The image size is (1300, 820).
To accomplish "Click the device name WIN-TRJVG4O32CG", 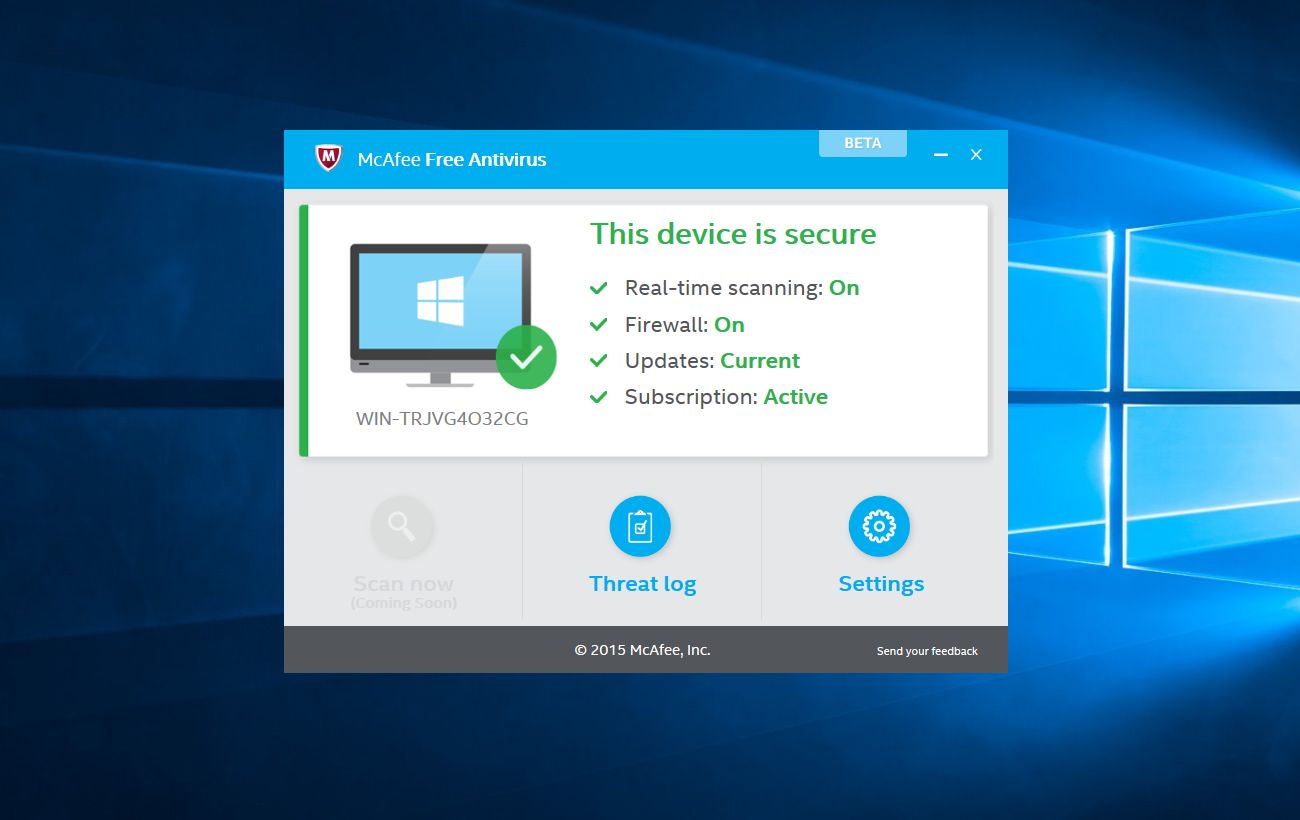I will [x=442, y=419].
